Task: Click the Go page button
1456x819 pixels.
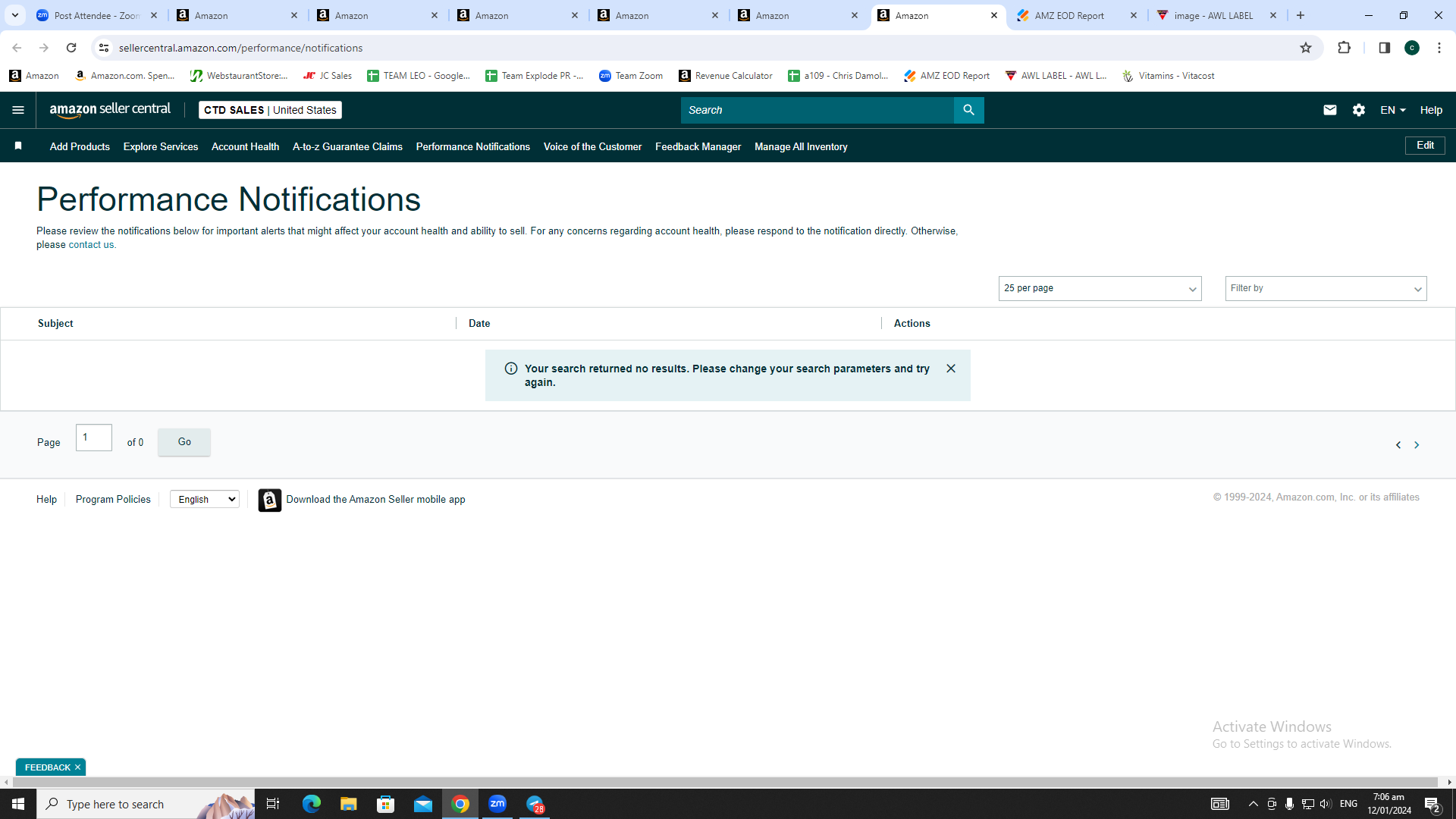Action: click(x=184, y=442)
